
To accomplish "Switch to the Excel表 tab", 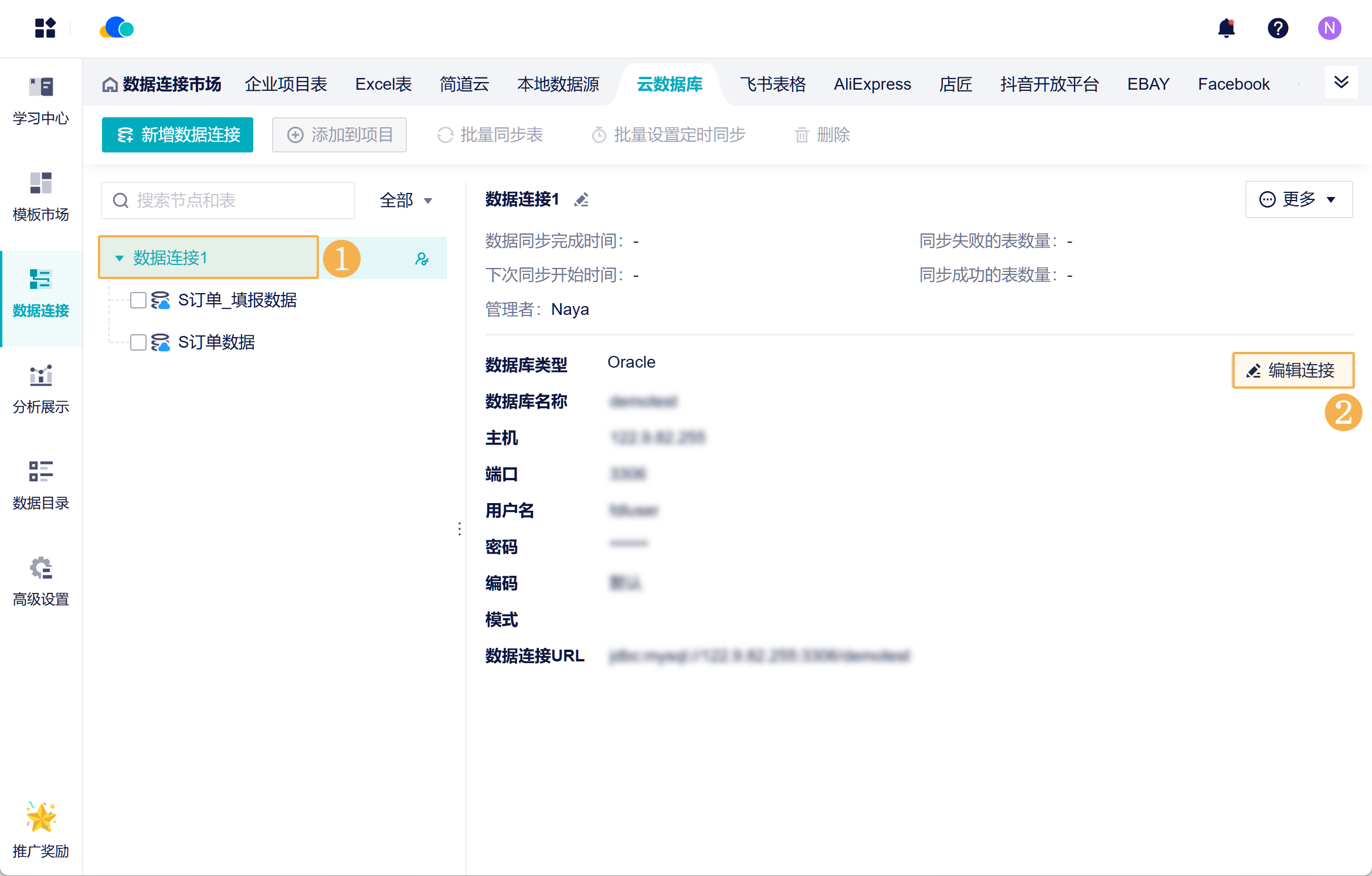I will 383,84.
